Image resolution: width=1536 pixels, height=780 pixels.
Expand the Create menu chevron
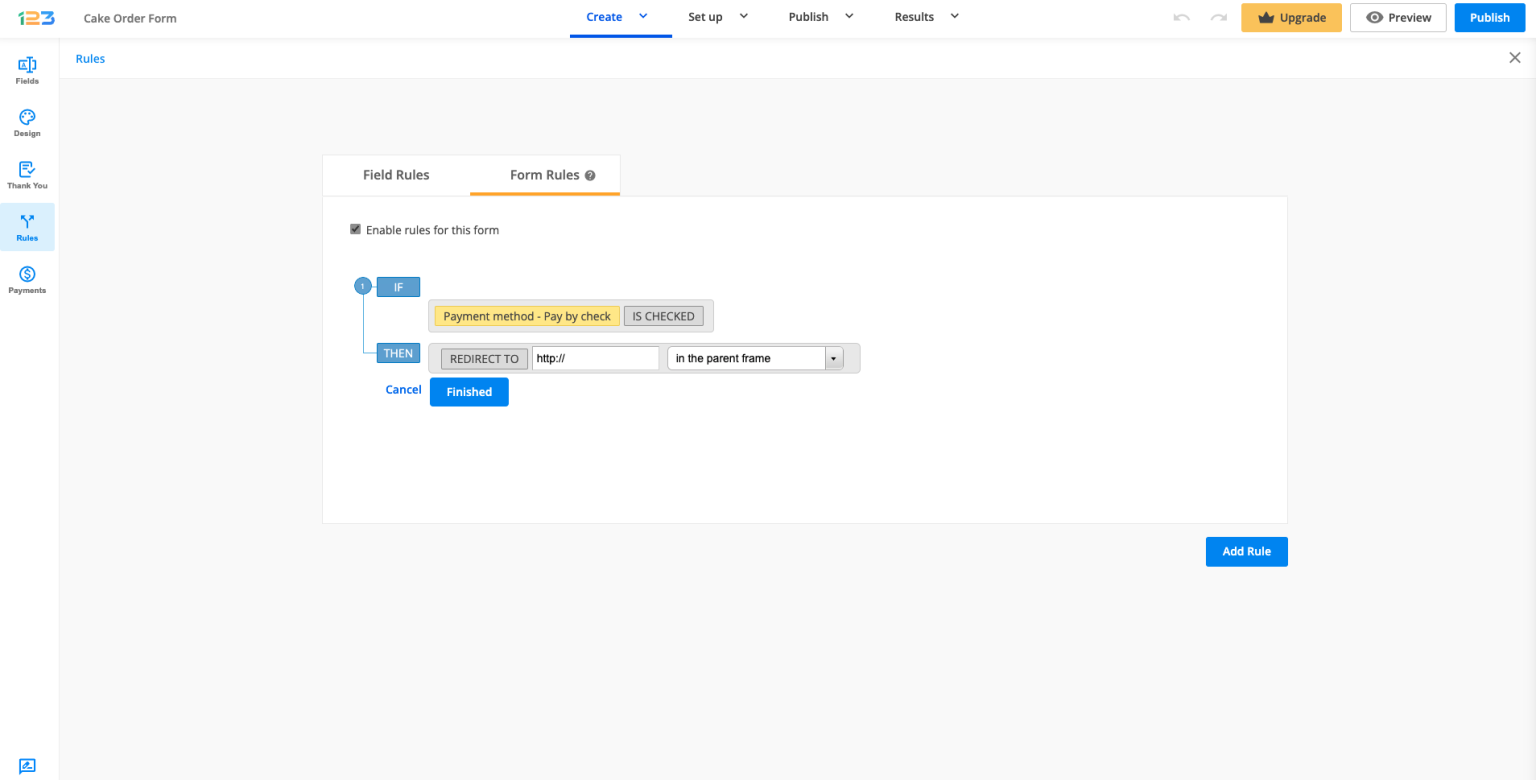(643, 16)
